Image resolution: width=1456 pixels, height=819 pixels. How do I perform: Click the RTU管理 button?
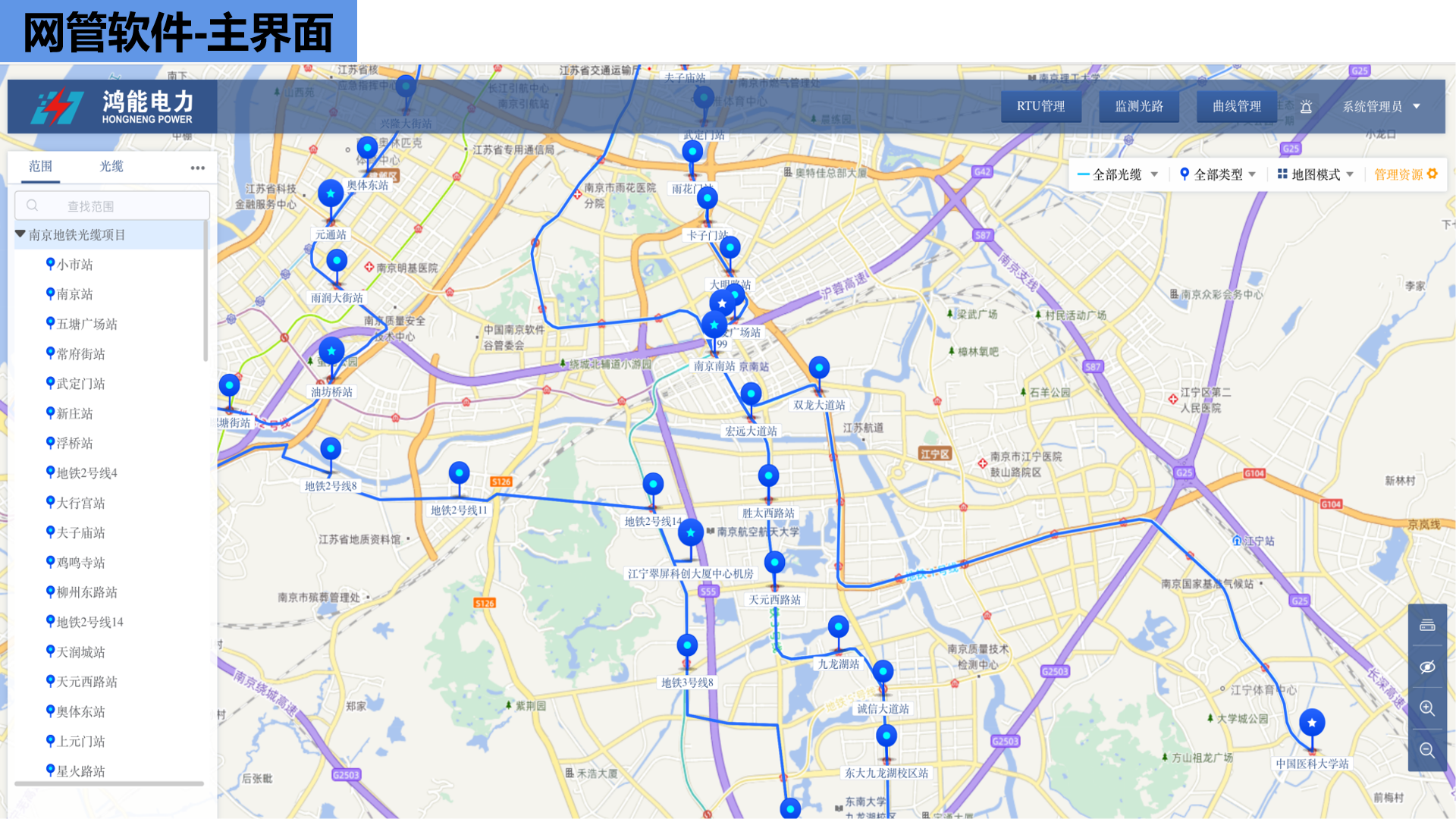point(1040,106)
